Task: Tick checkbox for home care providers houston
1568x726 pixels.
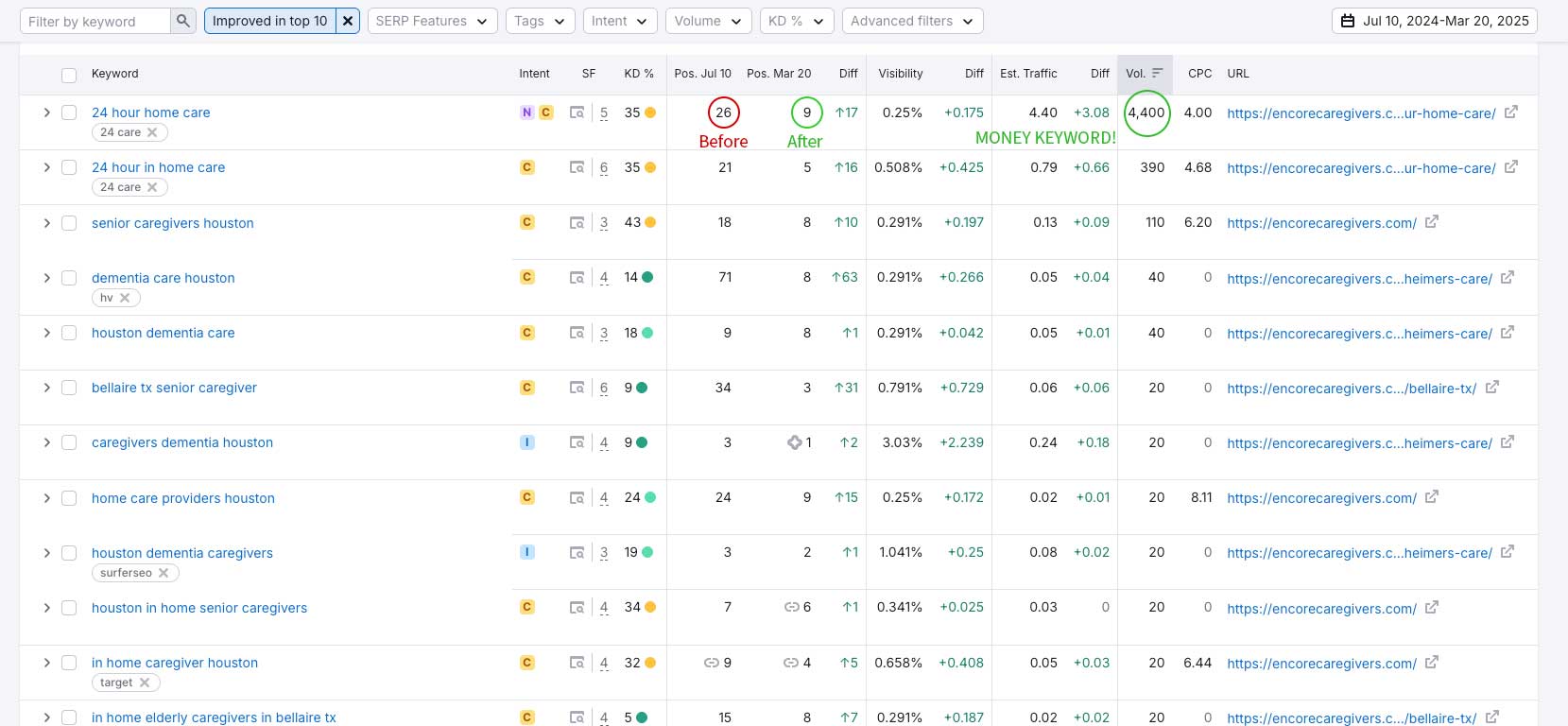Action: point(69,498)
